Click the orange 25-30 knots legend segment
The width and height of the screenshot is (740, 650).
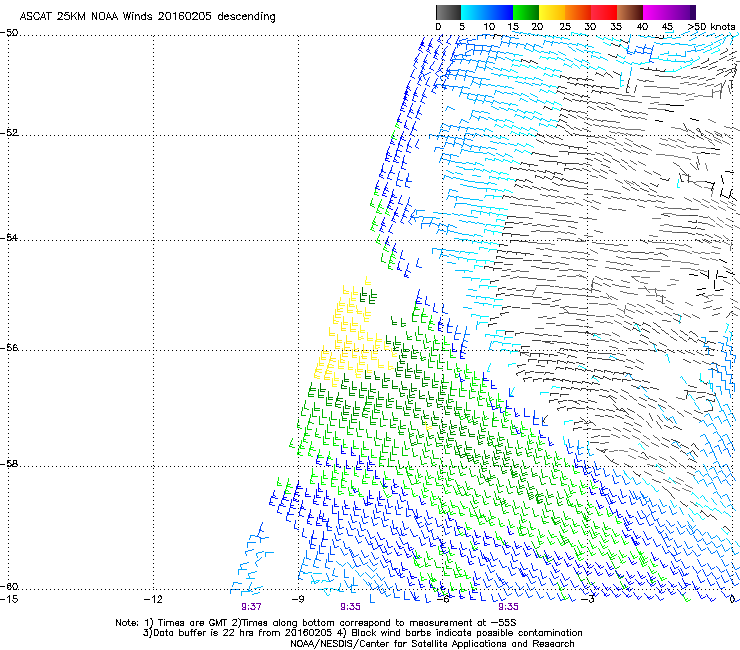(578, 12)
